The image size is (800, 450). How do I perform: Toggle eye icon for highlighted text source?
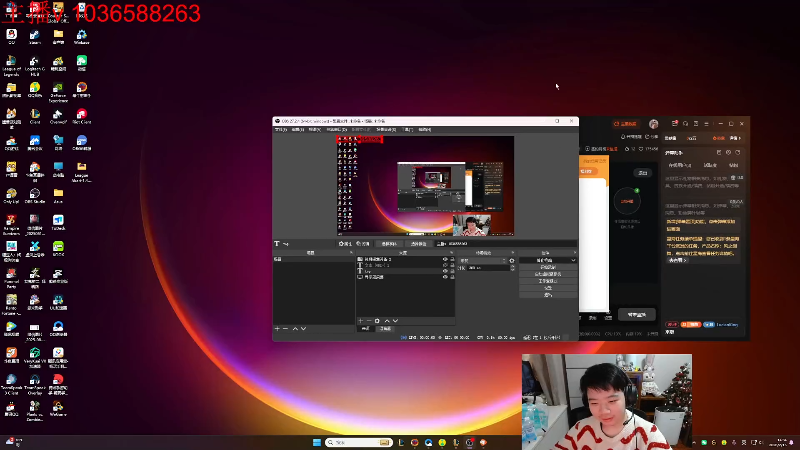point(445,271)
